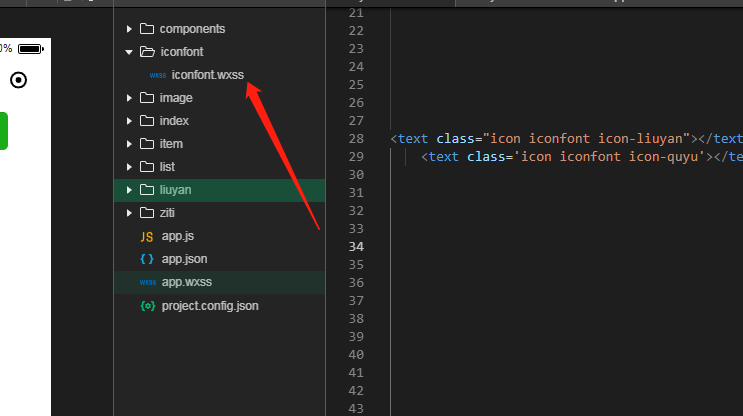
Task: Click the components folder icon
Action: click(x=146, y=29)
